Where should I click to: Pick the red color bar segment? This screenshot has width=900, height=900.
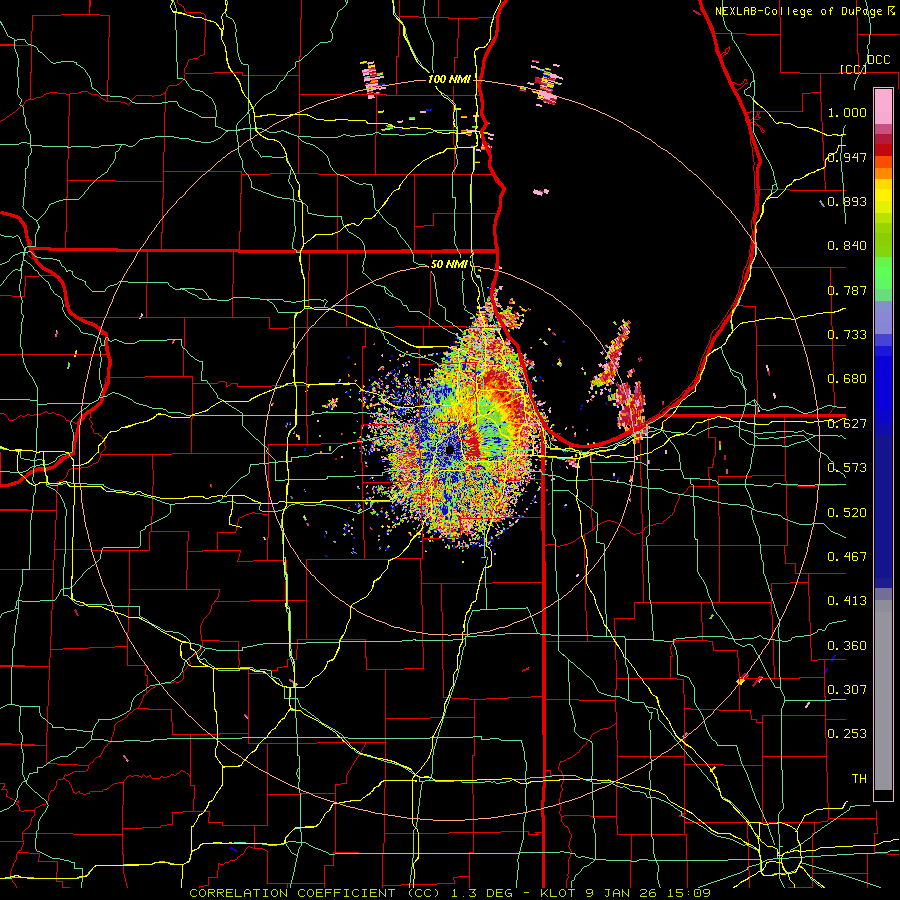[883, 150]
